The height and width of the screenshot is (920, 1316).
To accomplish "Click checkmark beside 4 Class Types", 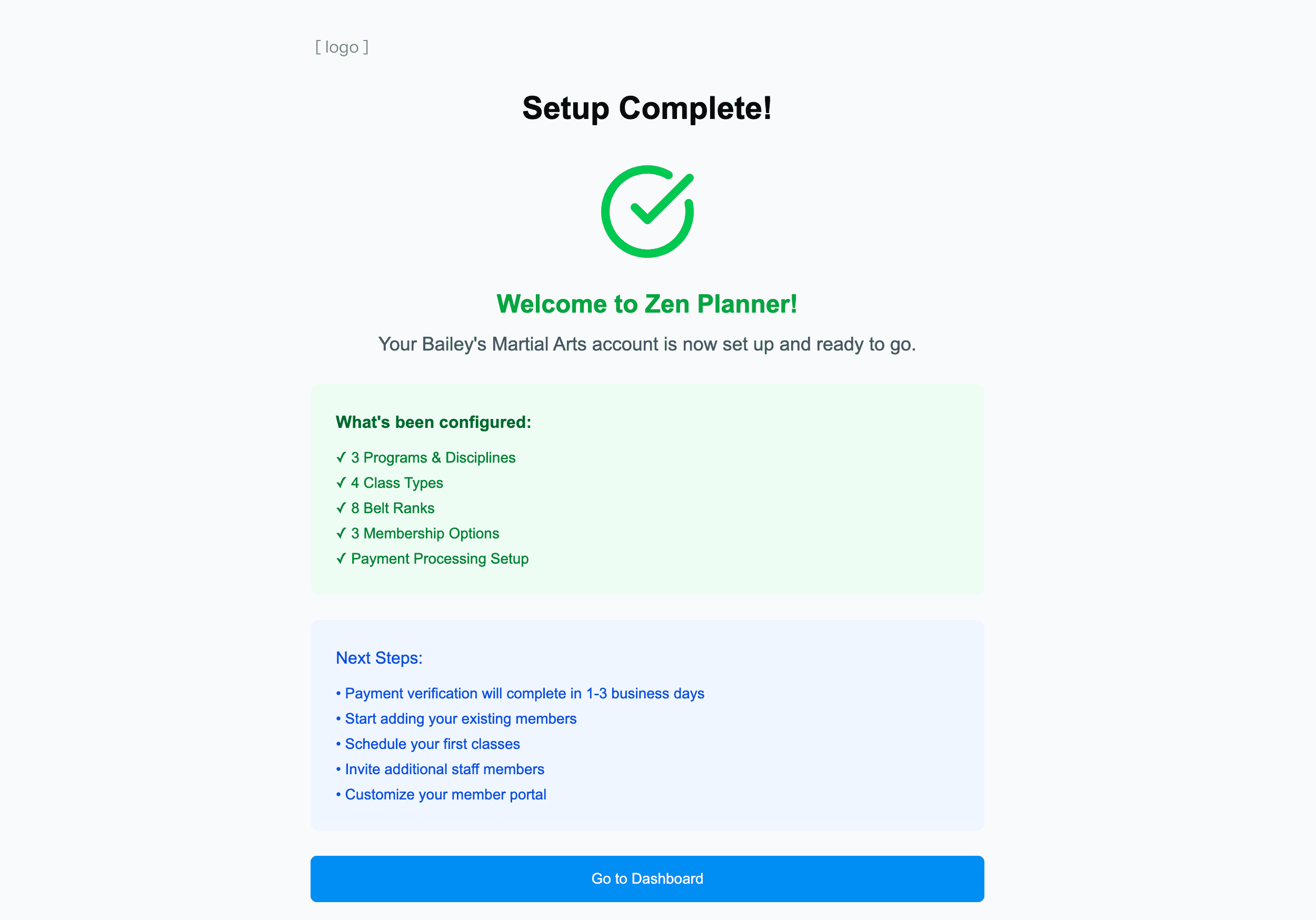I will pos(341,483).
